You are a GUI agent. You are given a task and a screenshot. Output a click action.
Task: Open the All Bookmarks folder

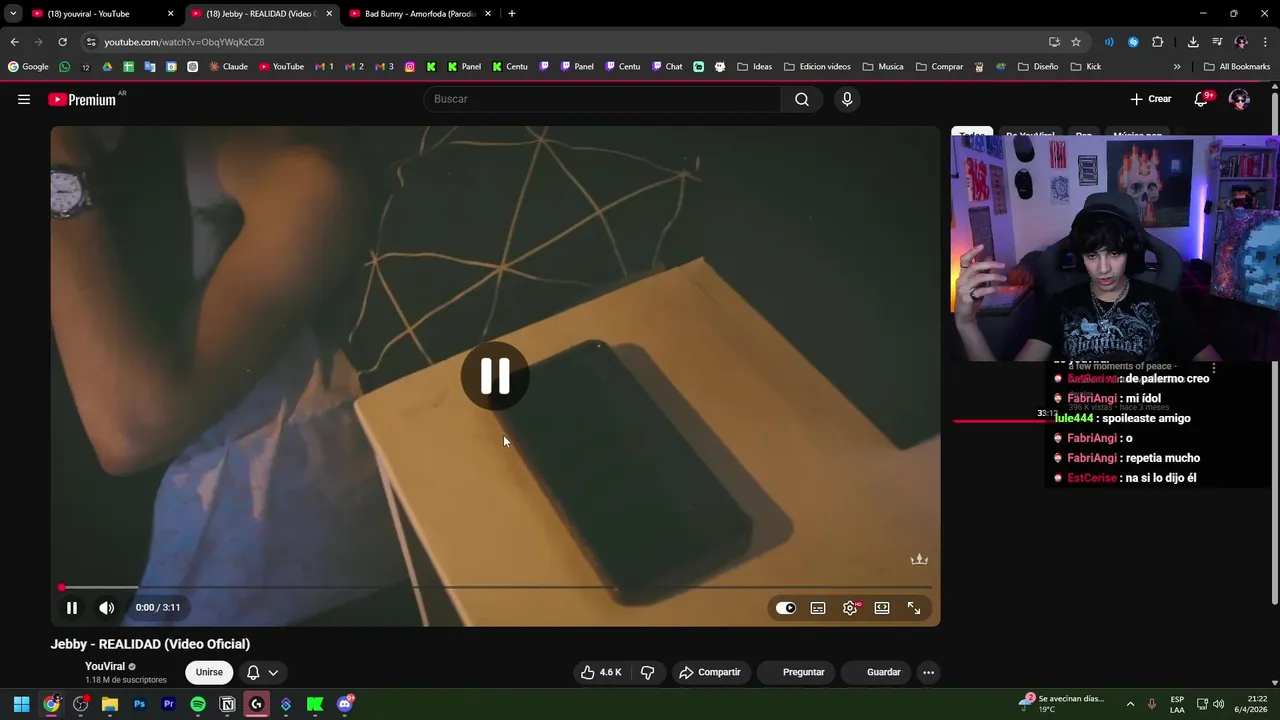pos(1237,67)
